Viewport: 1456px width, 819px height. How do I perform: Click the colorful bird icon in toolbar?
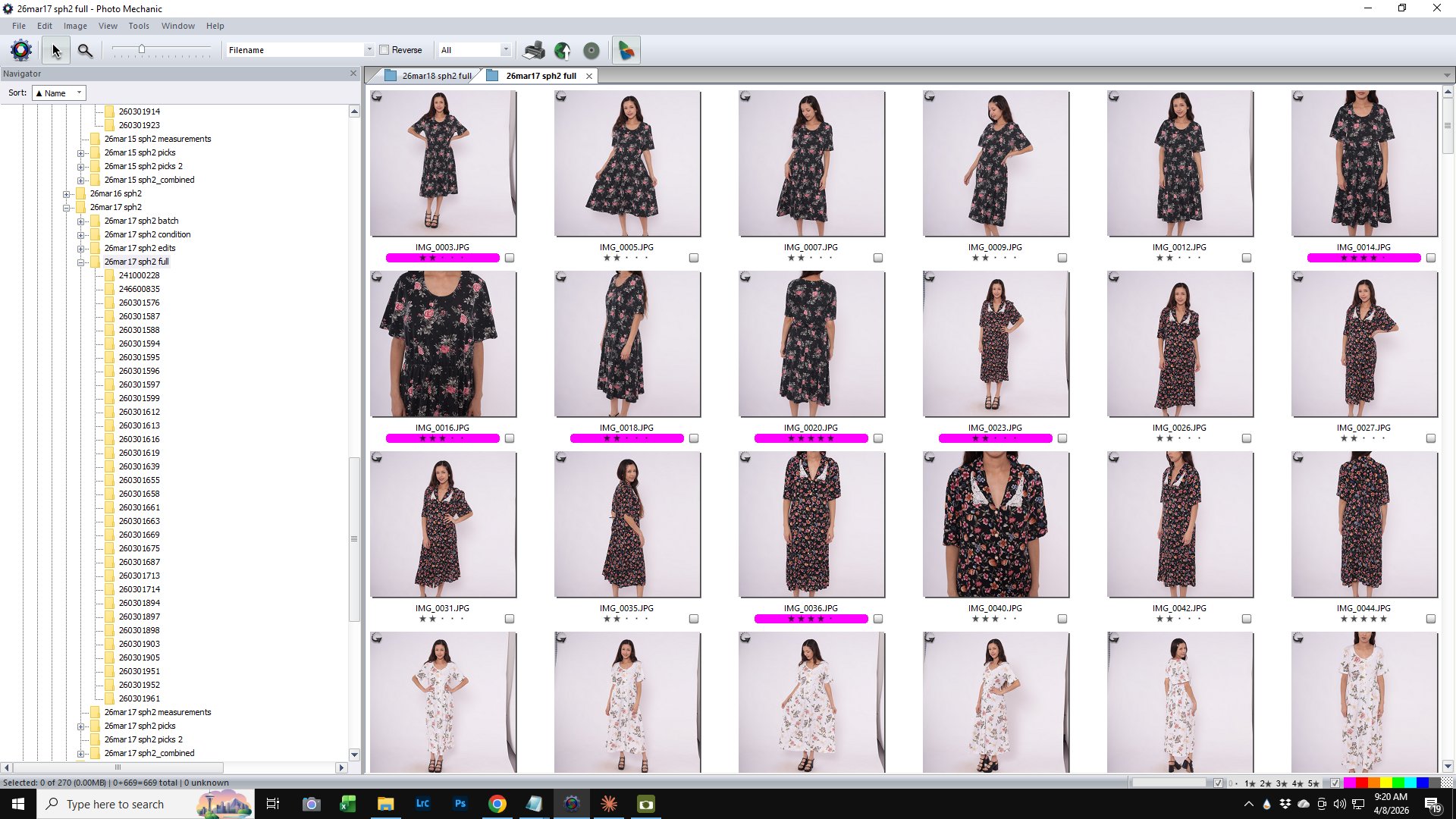tap(626, 50)
